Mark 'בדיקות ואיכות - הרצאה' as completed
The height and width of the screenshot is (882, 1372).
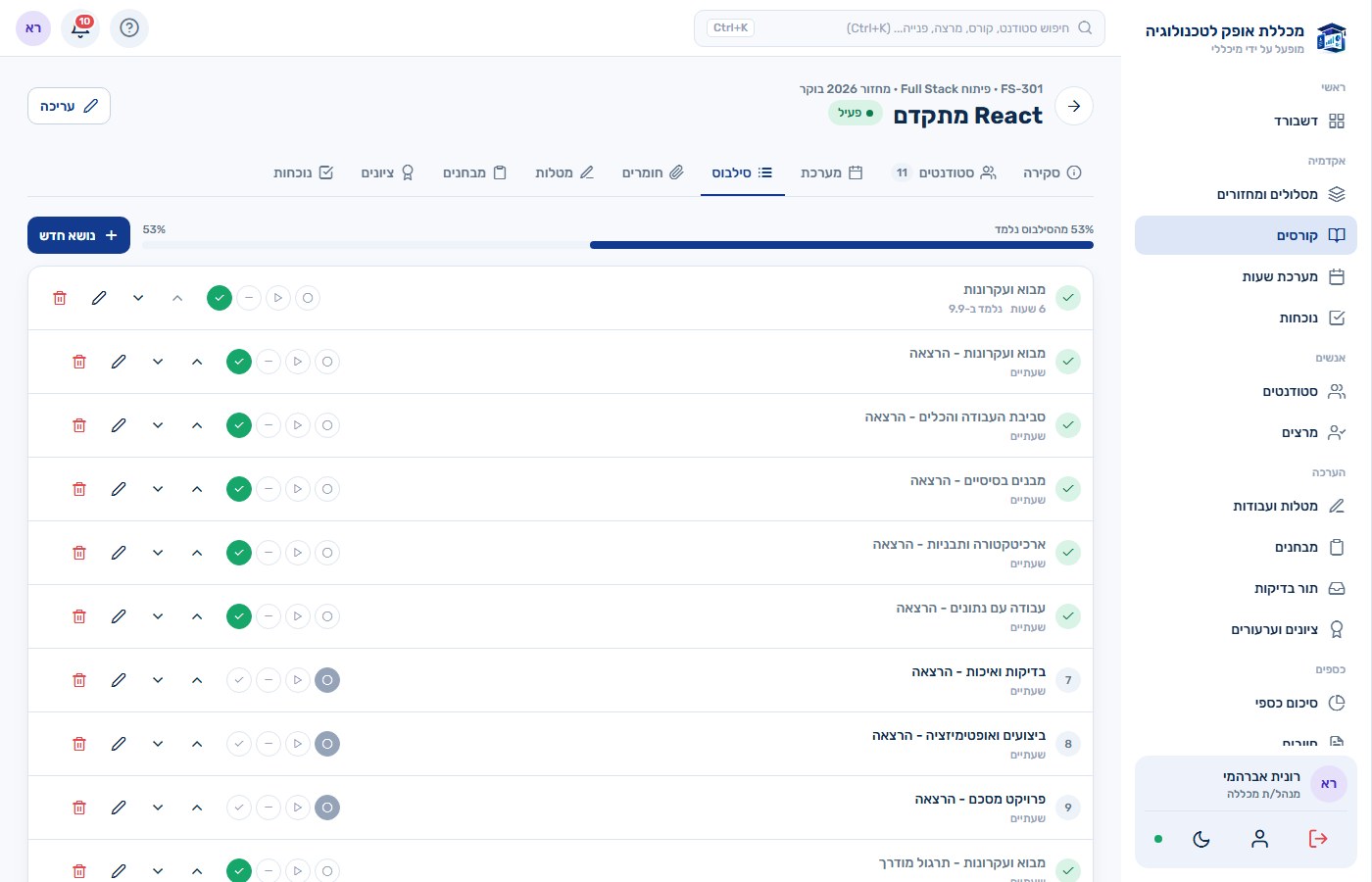click(239, 680)
